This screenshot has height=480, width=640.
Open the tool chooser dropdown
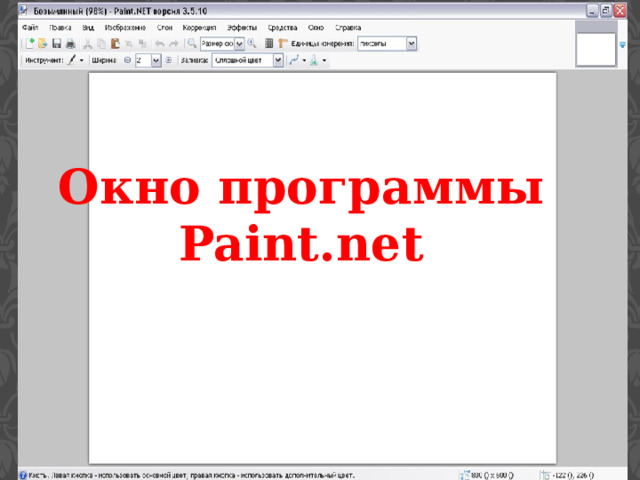coord(81,60)
